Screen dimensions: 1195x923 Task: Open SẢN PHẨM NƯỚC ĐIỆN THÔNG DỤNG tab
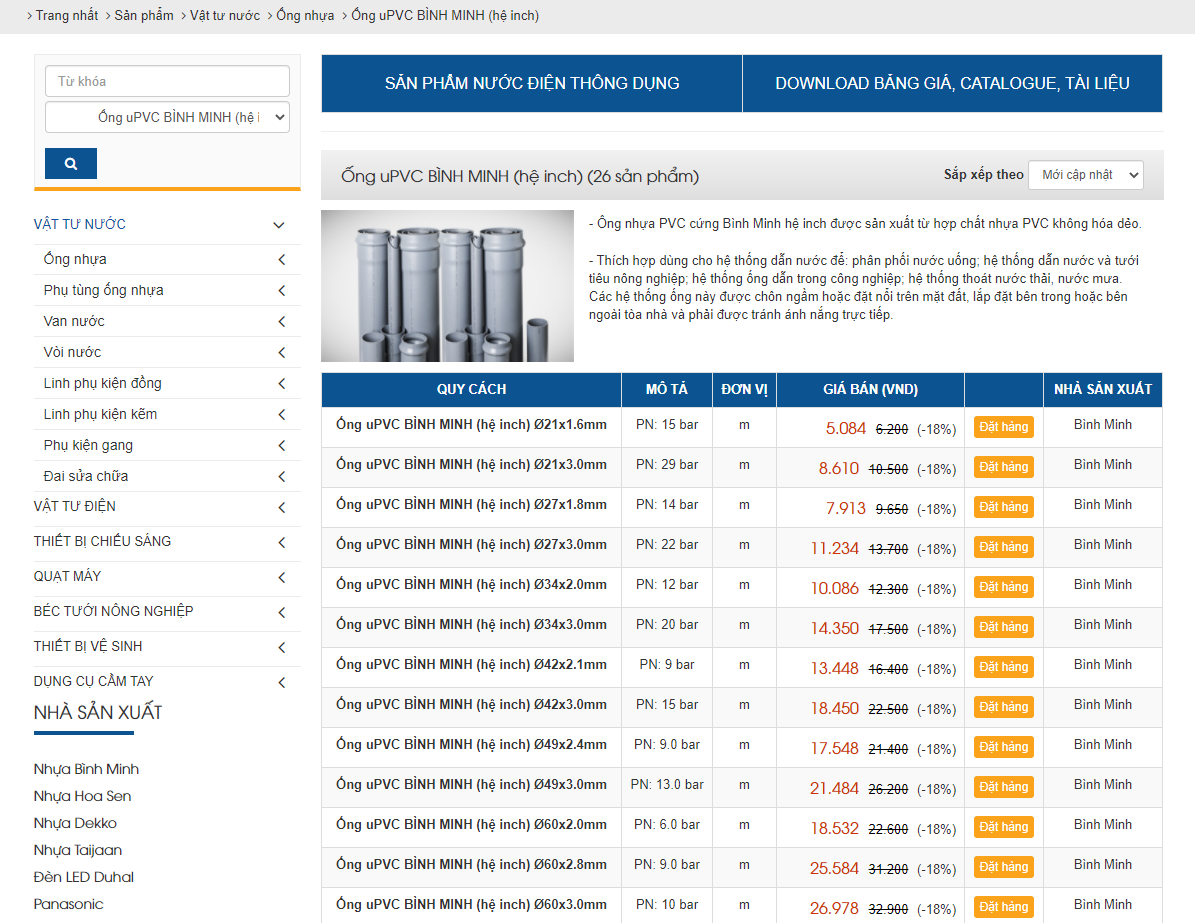pos(532,83)
